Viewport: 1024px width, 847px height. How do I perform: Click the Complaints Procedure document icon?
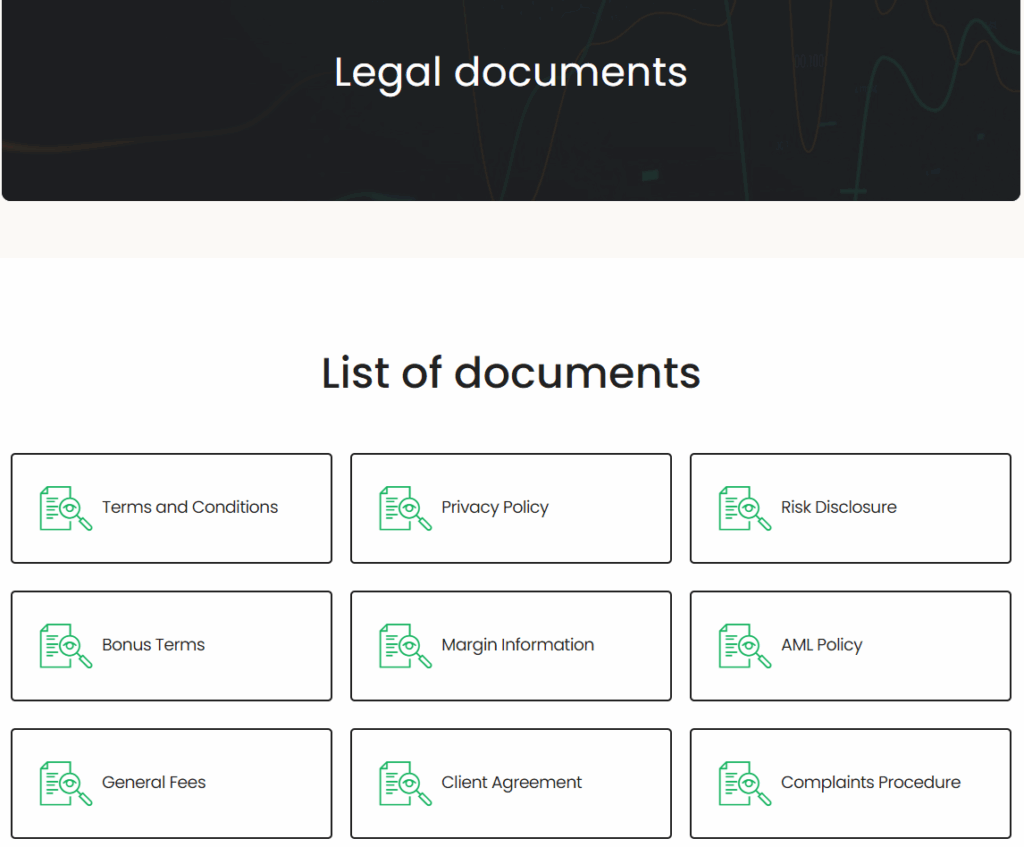[x=745, y=783]
